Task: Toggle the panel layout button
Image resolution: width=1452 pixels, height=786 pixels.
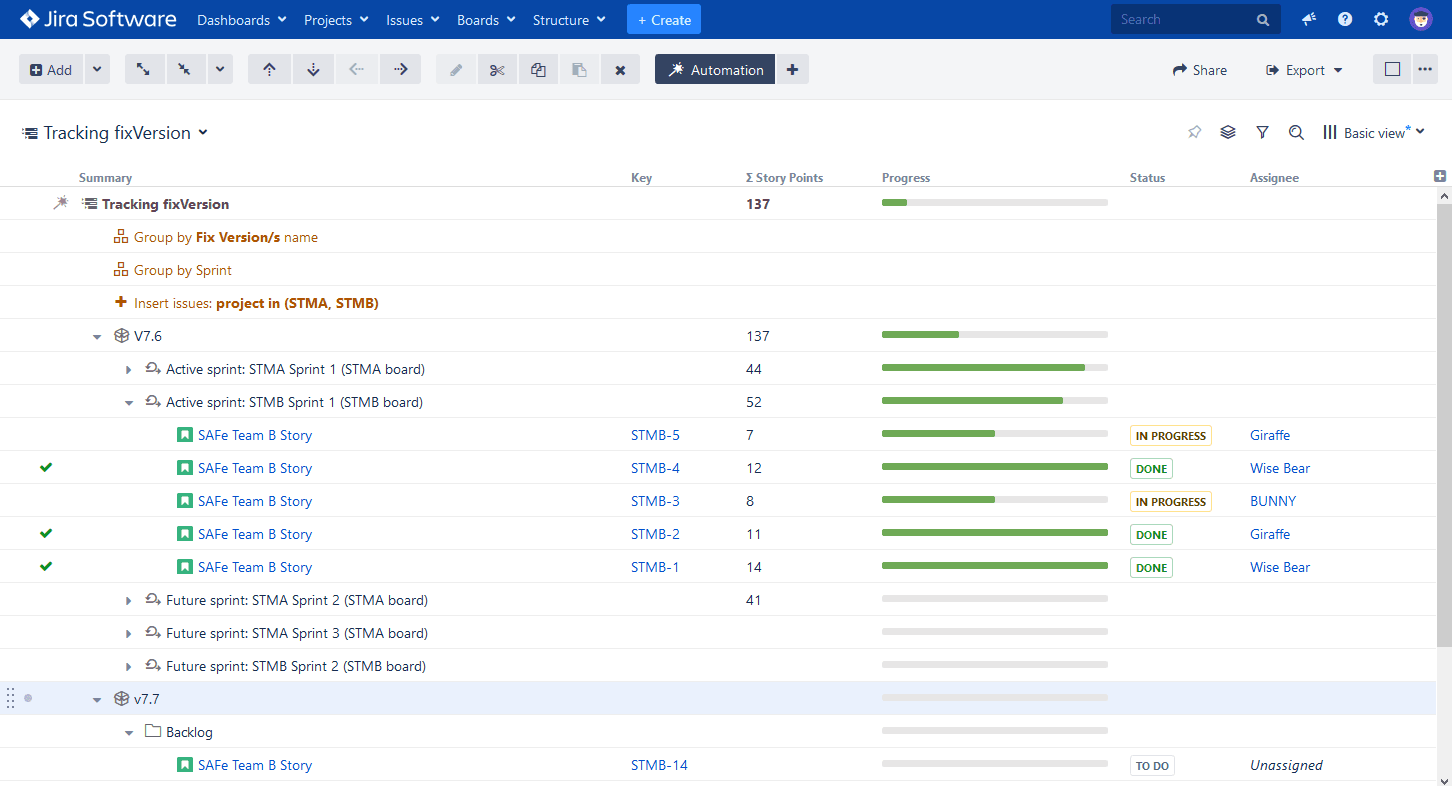Action: [1392, 70]
